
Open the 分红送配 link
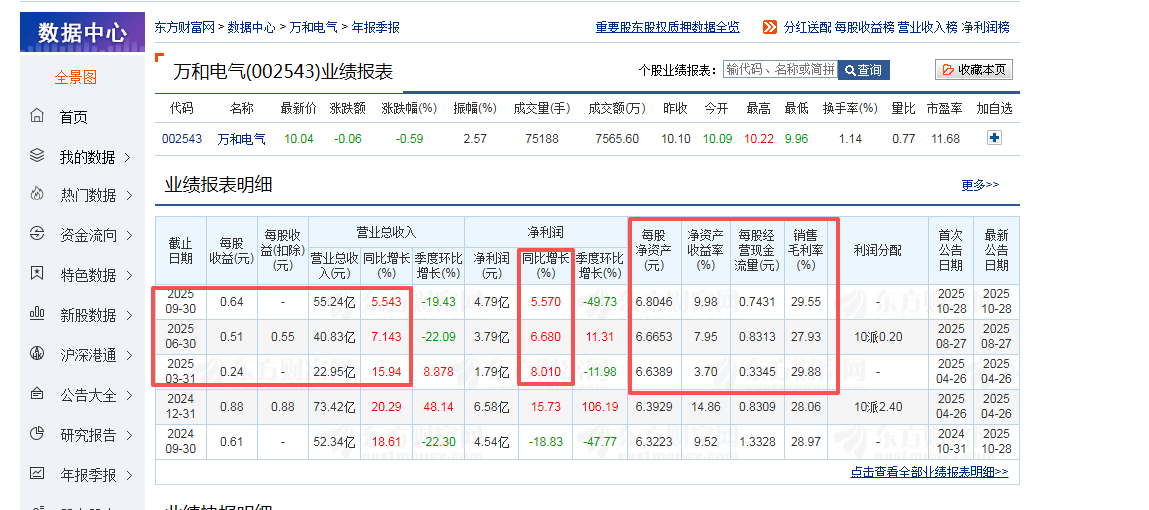[x=808, y=27]
